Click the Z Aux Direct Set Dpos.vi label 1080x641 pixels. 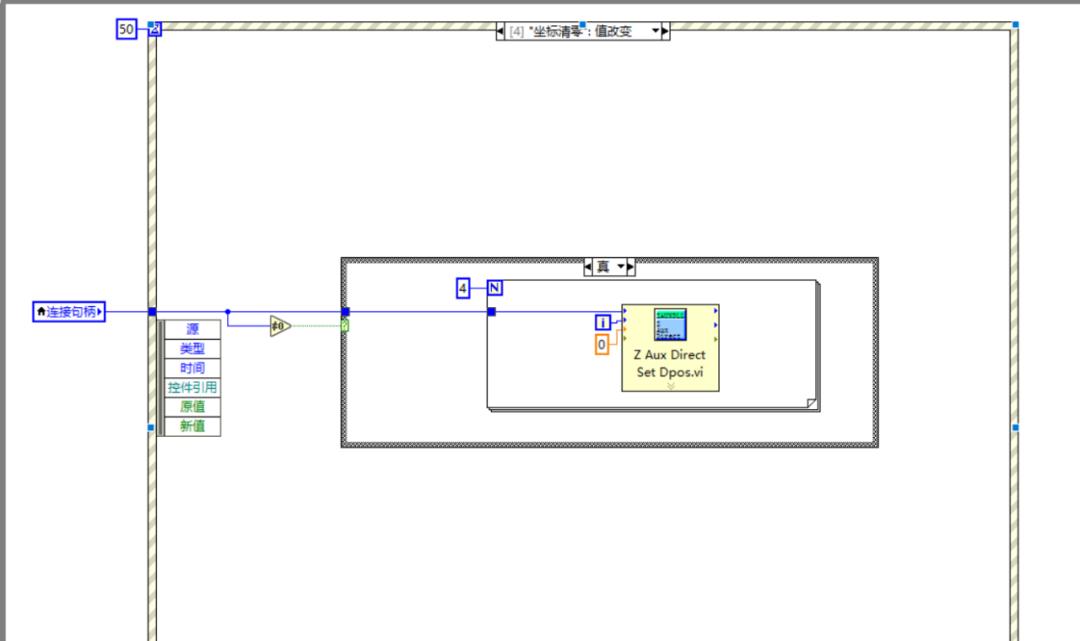[x=670, y=363]
